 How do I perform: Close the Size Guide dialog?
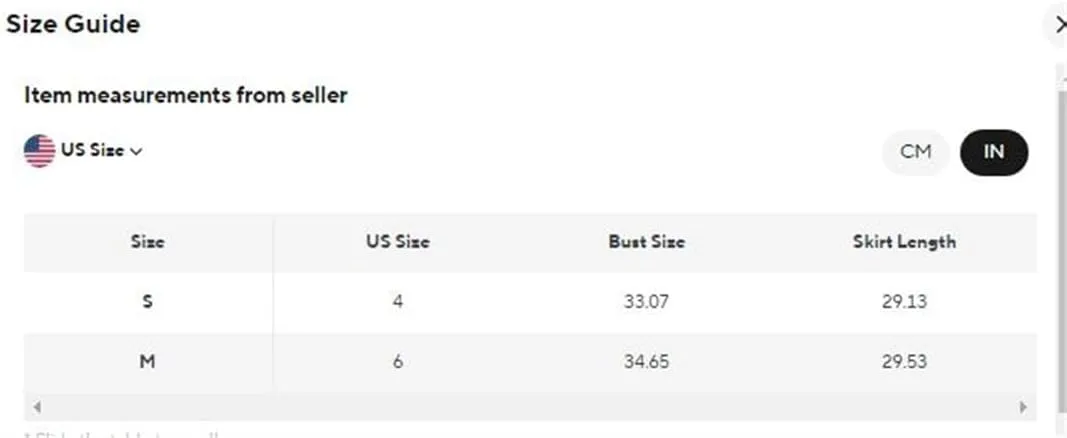1059,26
